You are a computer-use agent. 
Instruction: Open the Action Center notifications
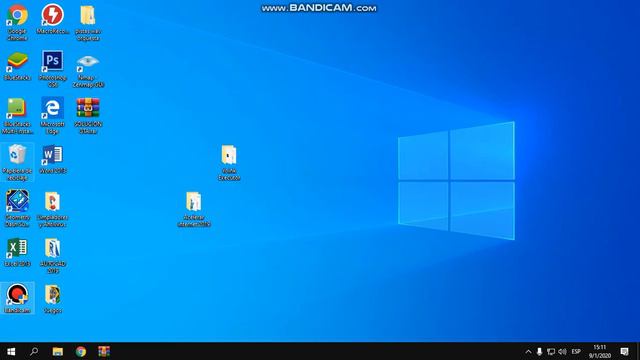coord(624,351)
